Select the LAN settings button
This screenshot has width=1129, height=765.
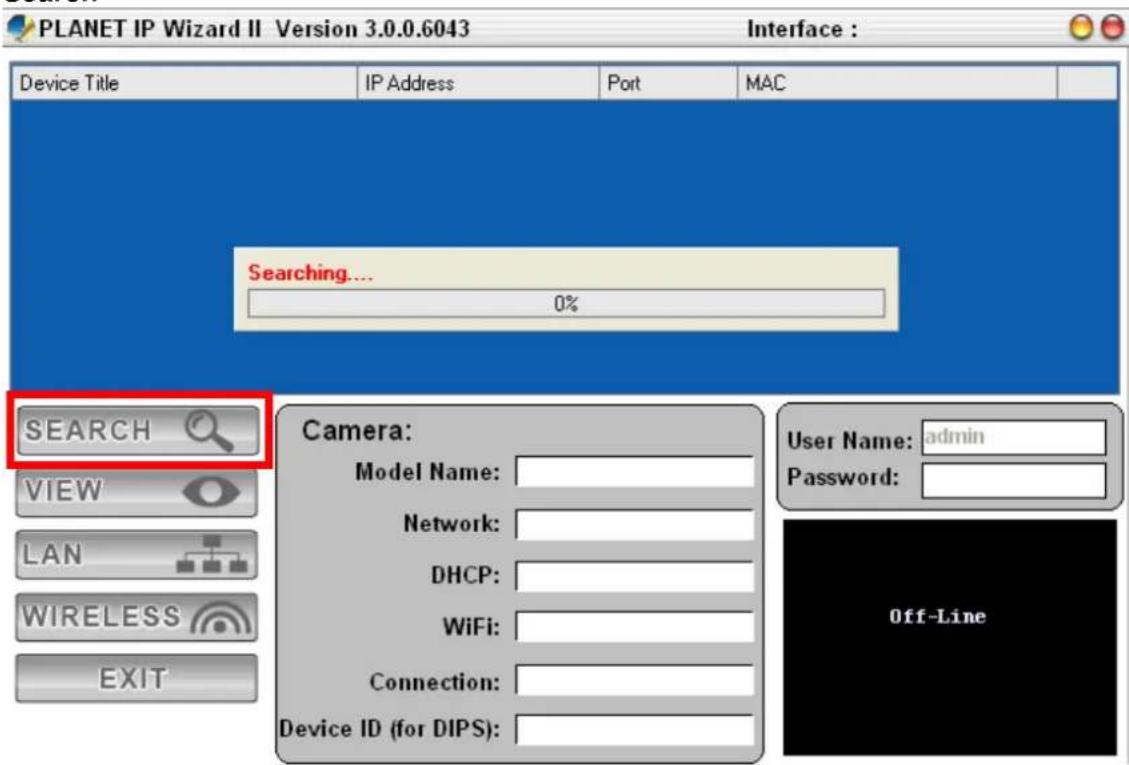tap(136, 555)
